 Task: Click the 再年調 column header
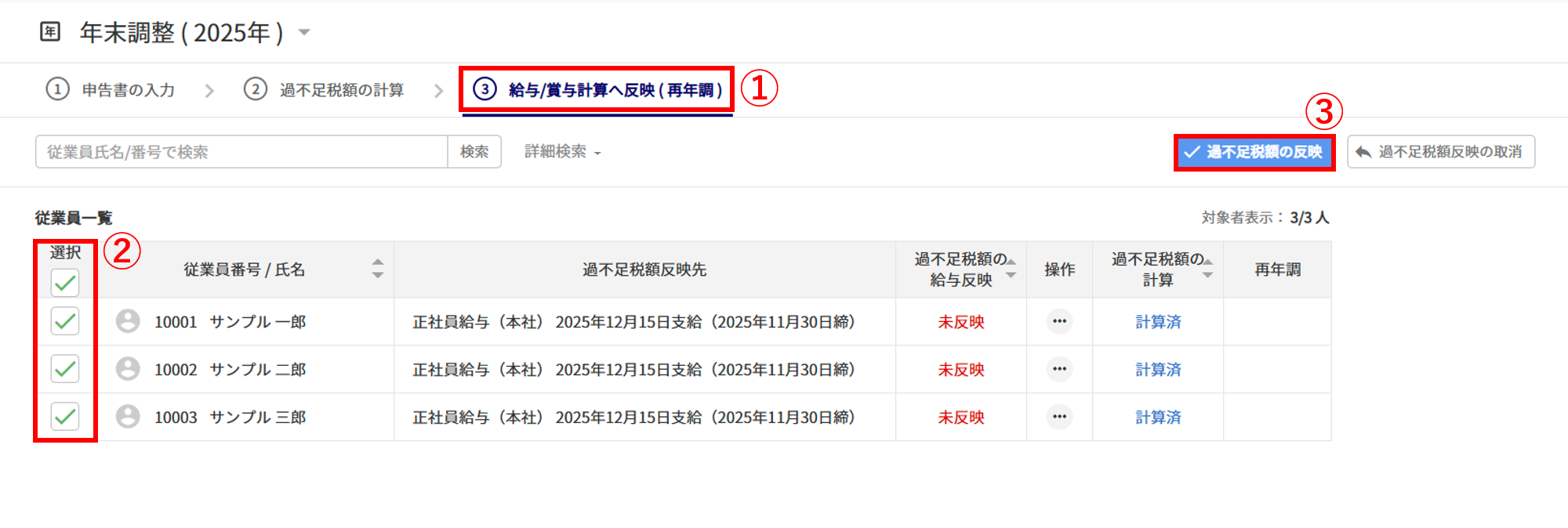[x=1277, y=269]
